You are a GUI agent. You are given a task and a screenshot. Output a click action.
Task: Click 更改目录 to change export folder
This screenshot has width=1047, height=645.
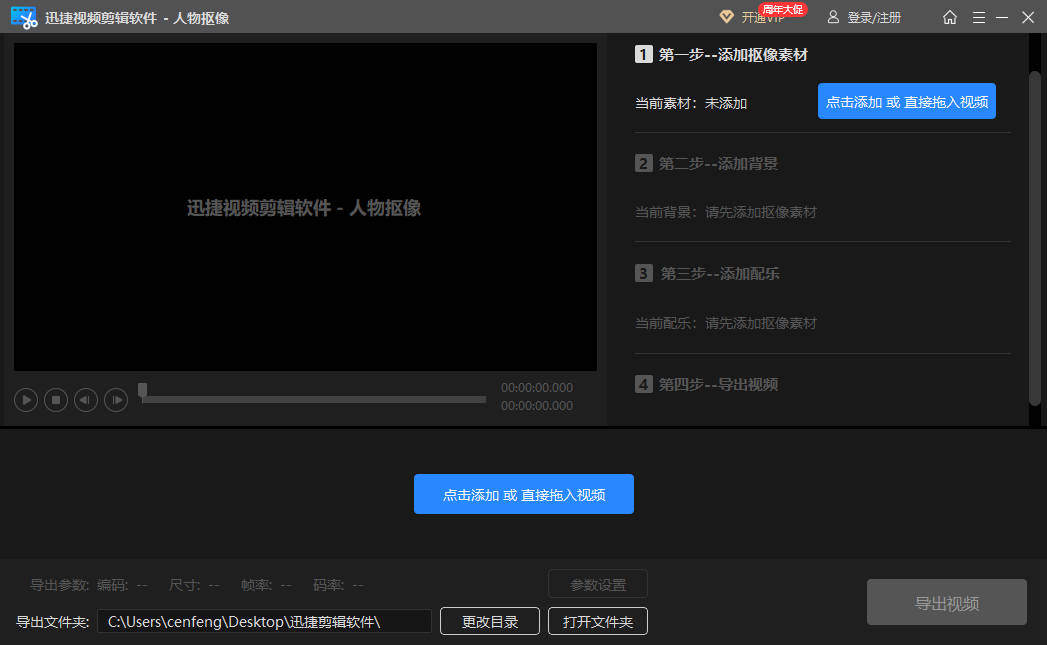tap(490, 621)
